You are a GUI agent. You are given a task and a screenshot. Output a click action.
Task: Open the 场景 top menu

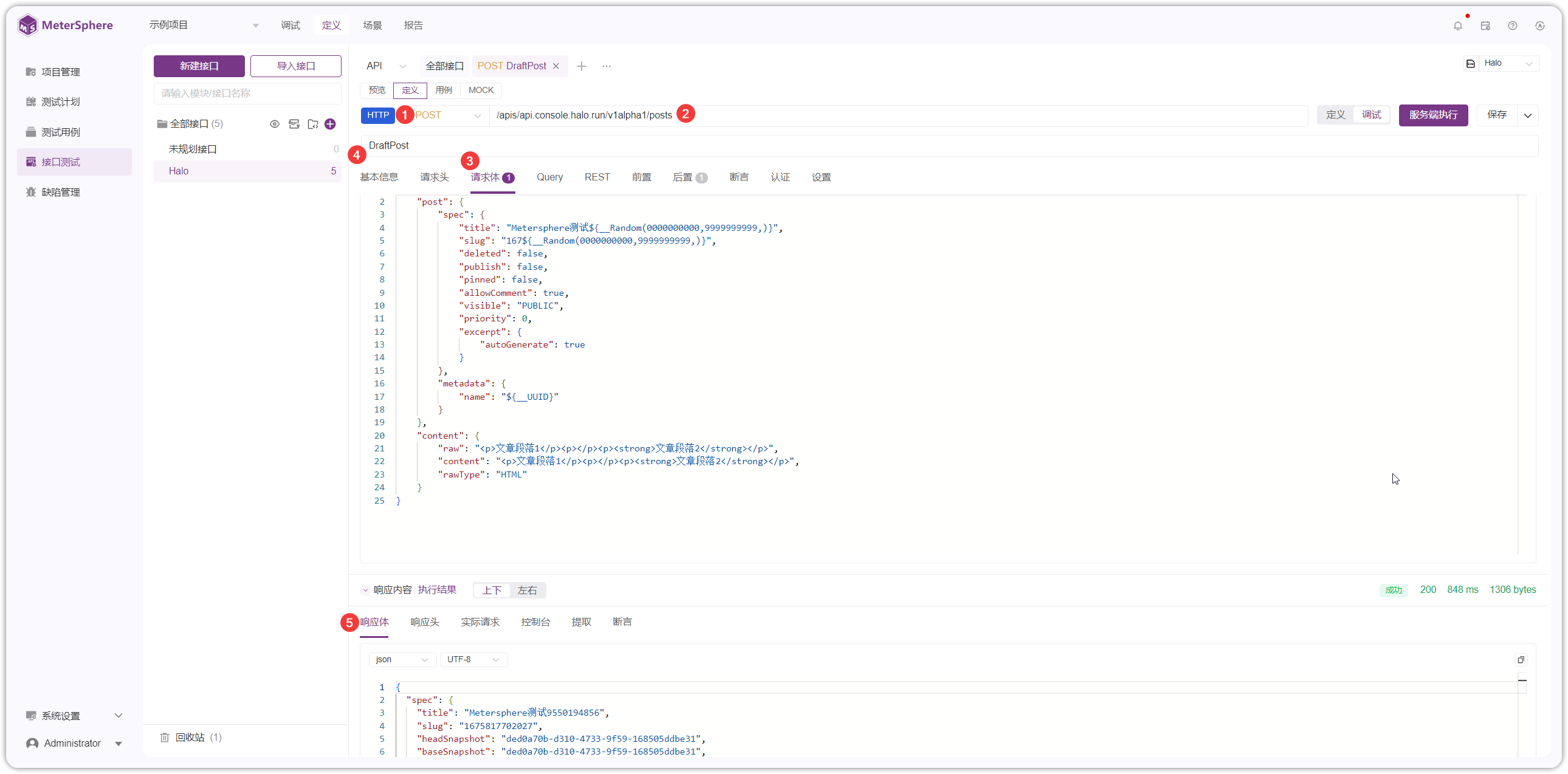pyautogui.click(x=372, y=25)
